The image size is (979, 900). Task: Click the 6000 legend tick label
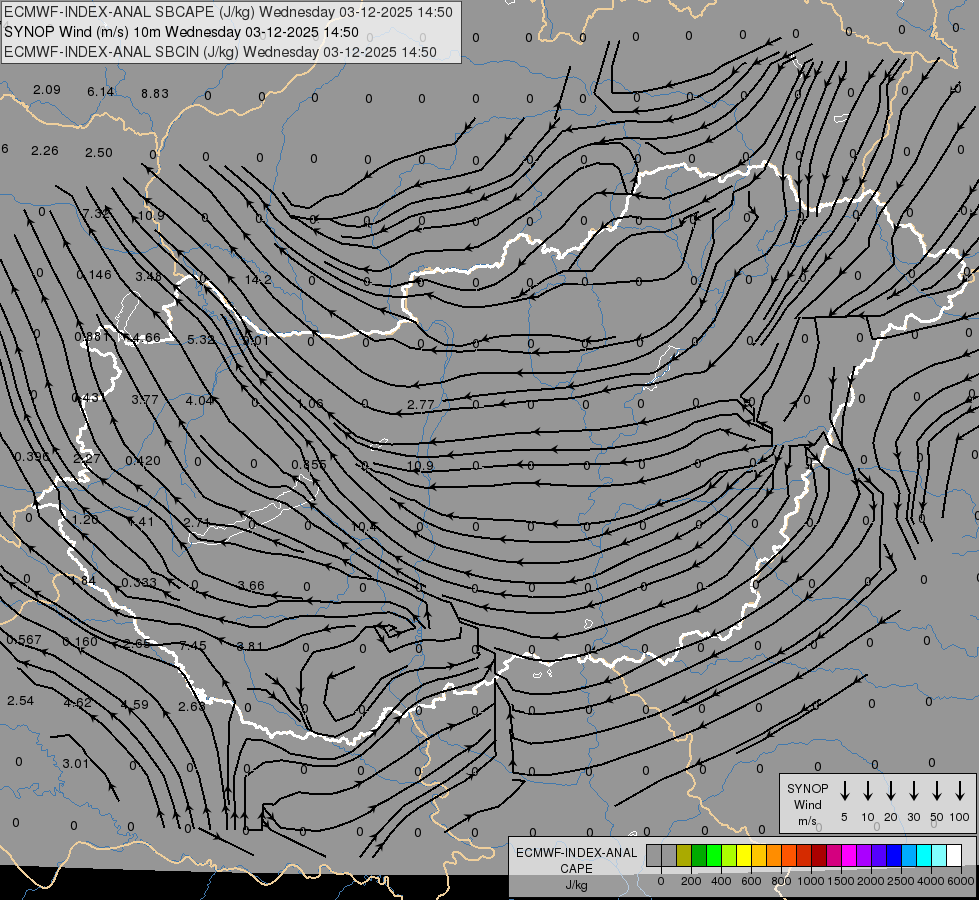click(x=960, y=881)
